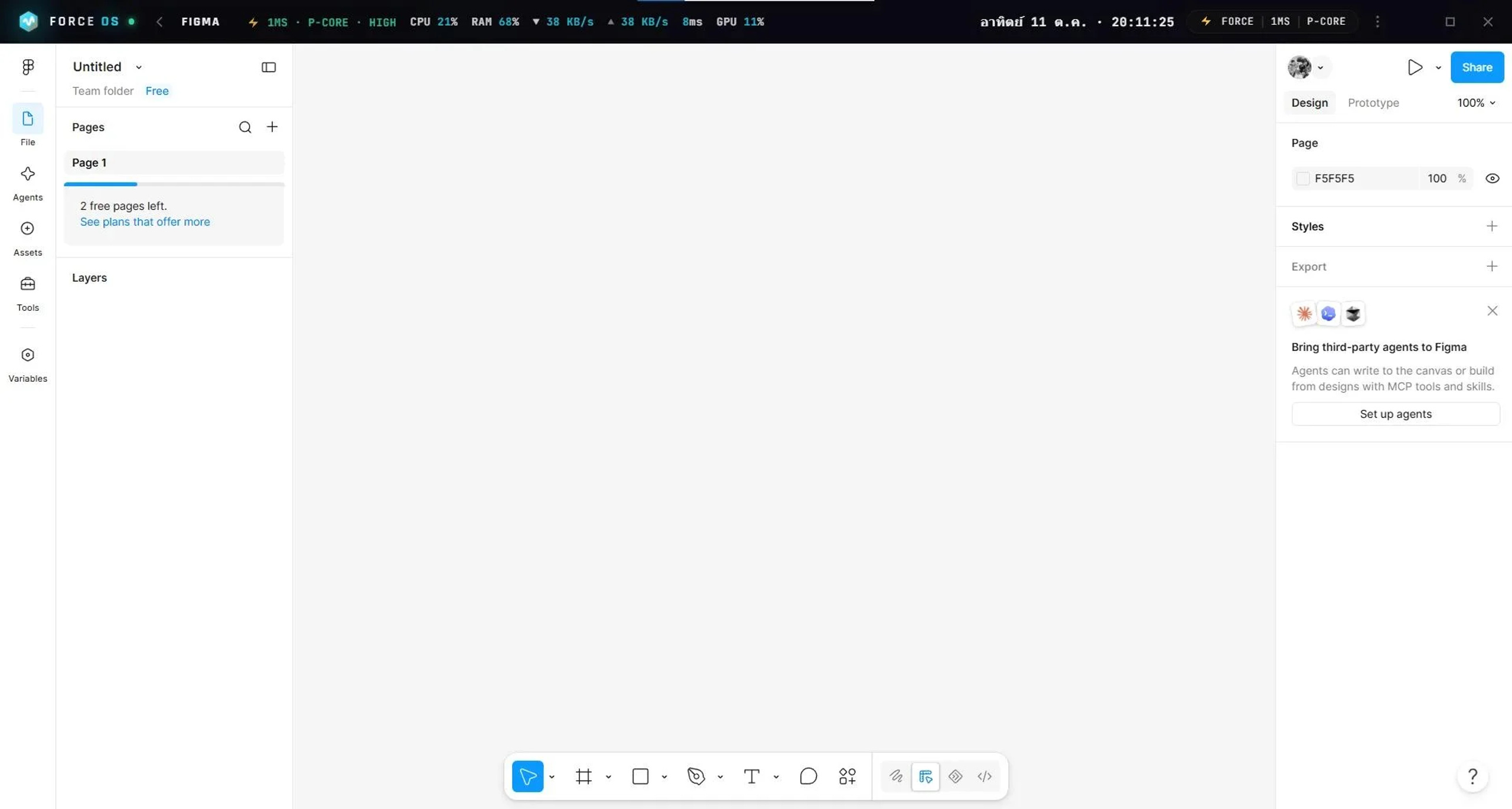Switch to the Prototype tab

pyautogui.click(x=1373, y=103)
